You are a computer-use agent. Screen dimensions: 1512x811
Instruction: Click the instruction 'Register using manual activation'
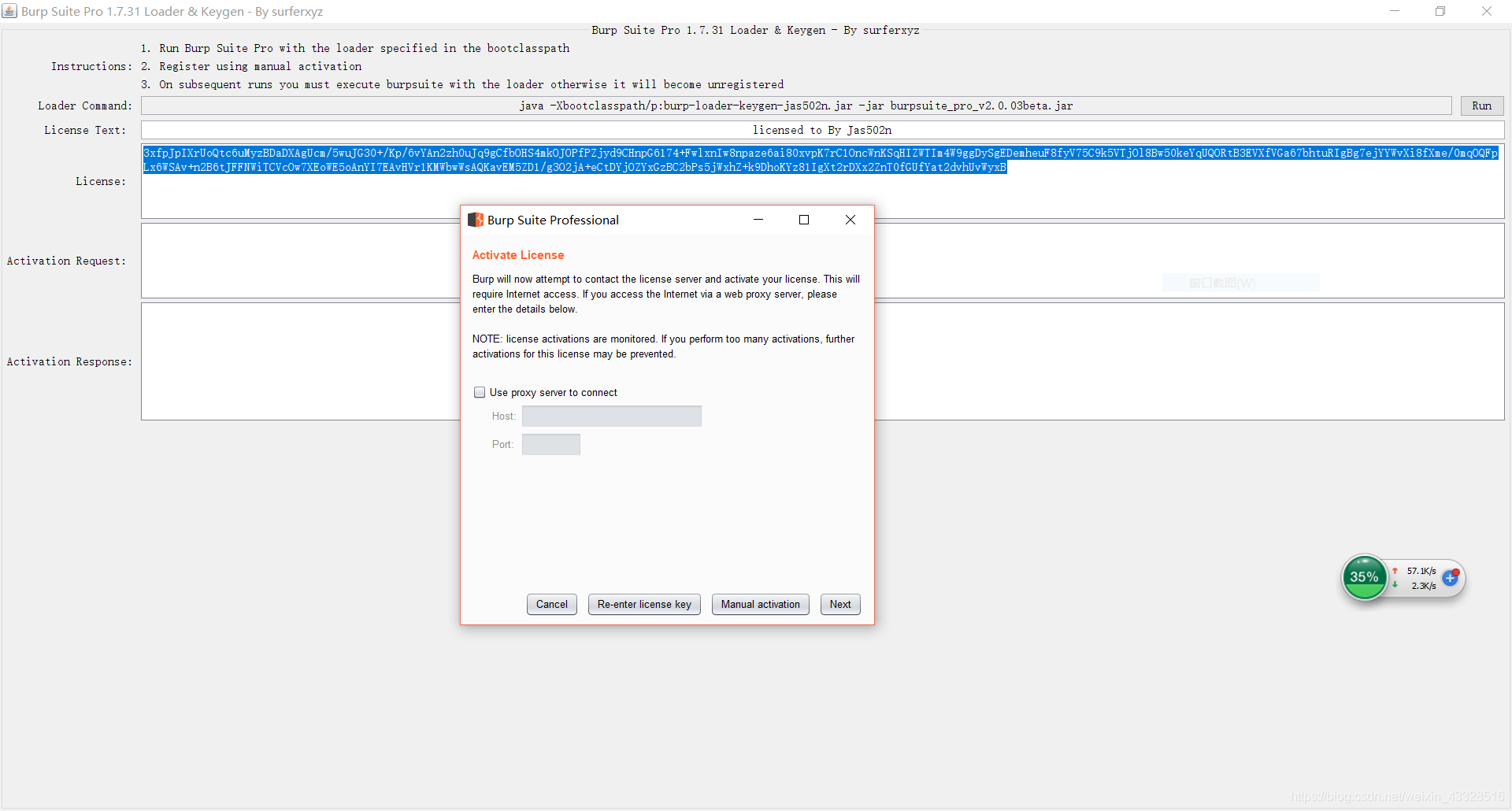[x=260, y=66]
